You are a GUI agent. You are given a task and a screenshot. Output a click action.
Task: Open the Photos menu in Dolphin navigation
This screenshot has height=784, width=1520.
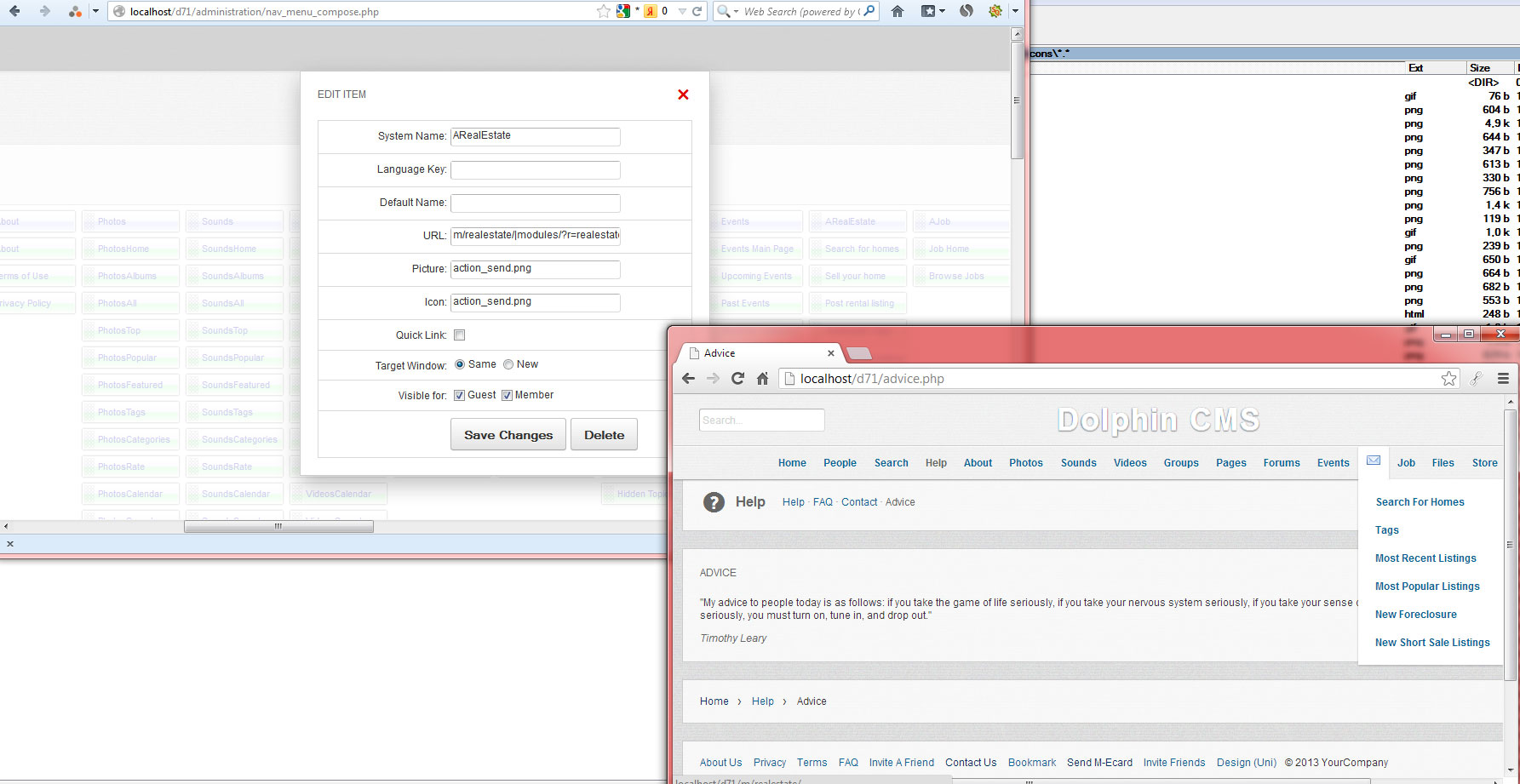(1025, 463)
